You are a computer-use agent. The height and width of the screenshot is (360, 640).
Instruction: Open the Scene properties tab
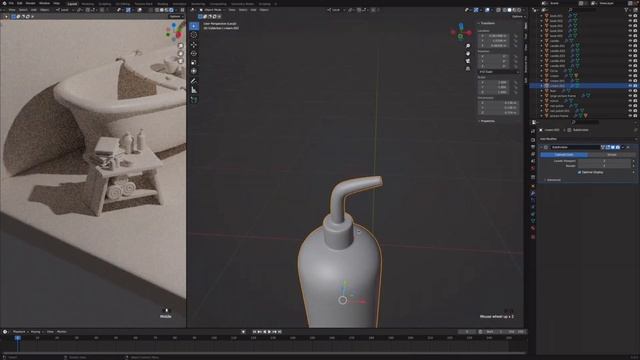pyautogui.click(x=533, y=161)
